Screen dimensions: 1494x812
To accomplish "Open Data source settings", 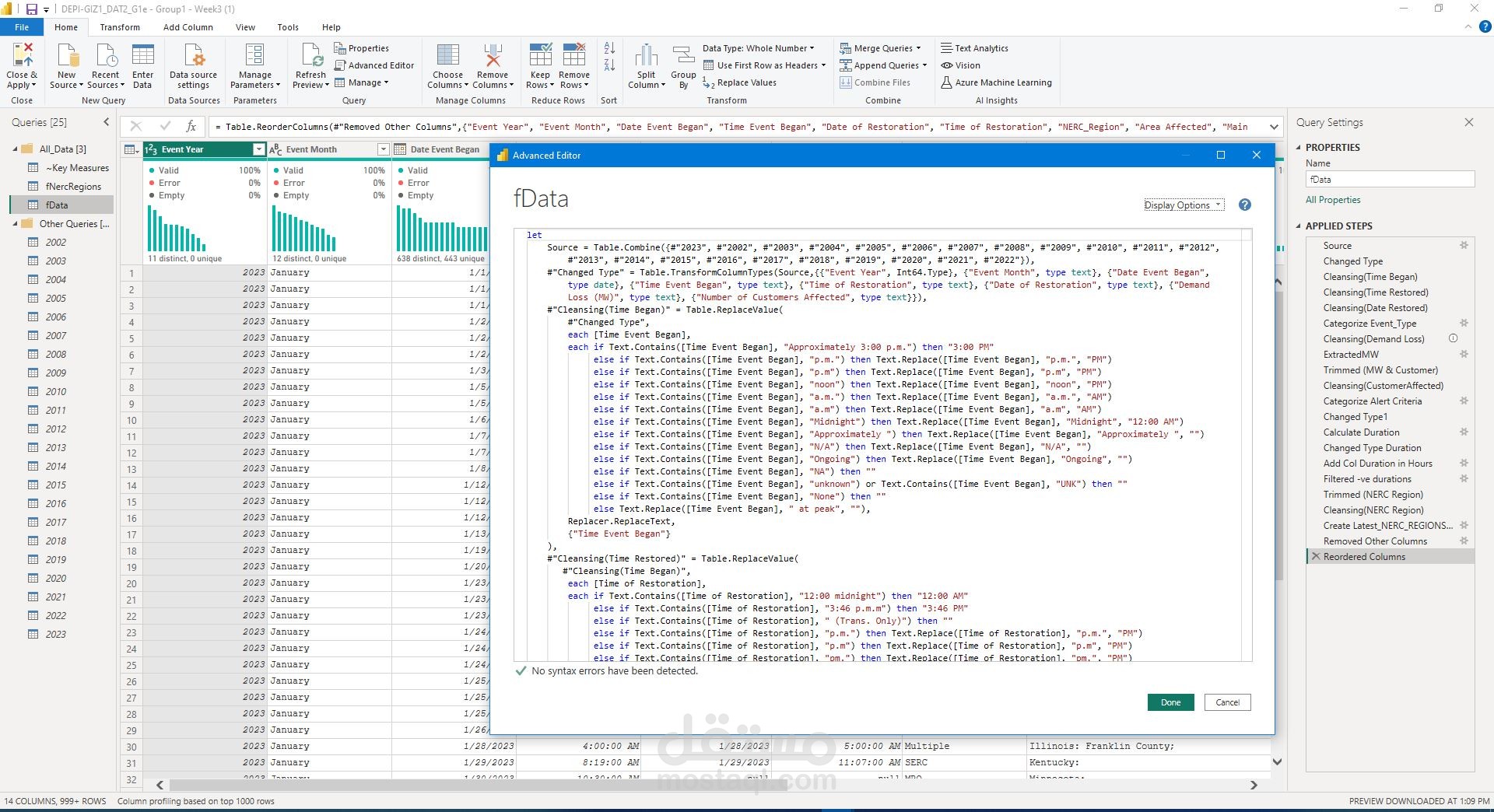I will [193, 56].
